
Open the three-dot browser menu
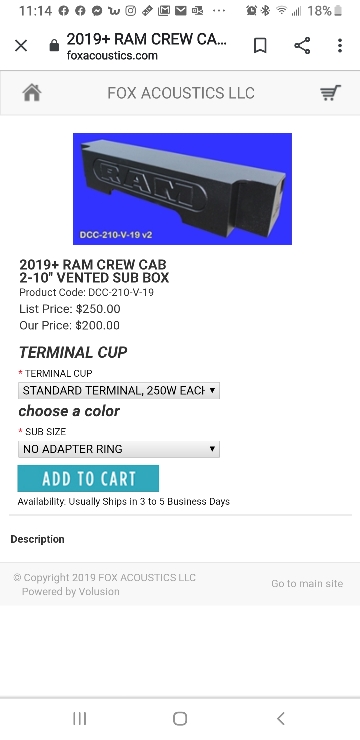[x=340, y=46]
